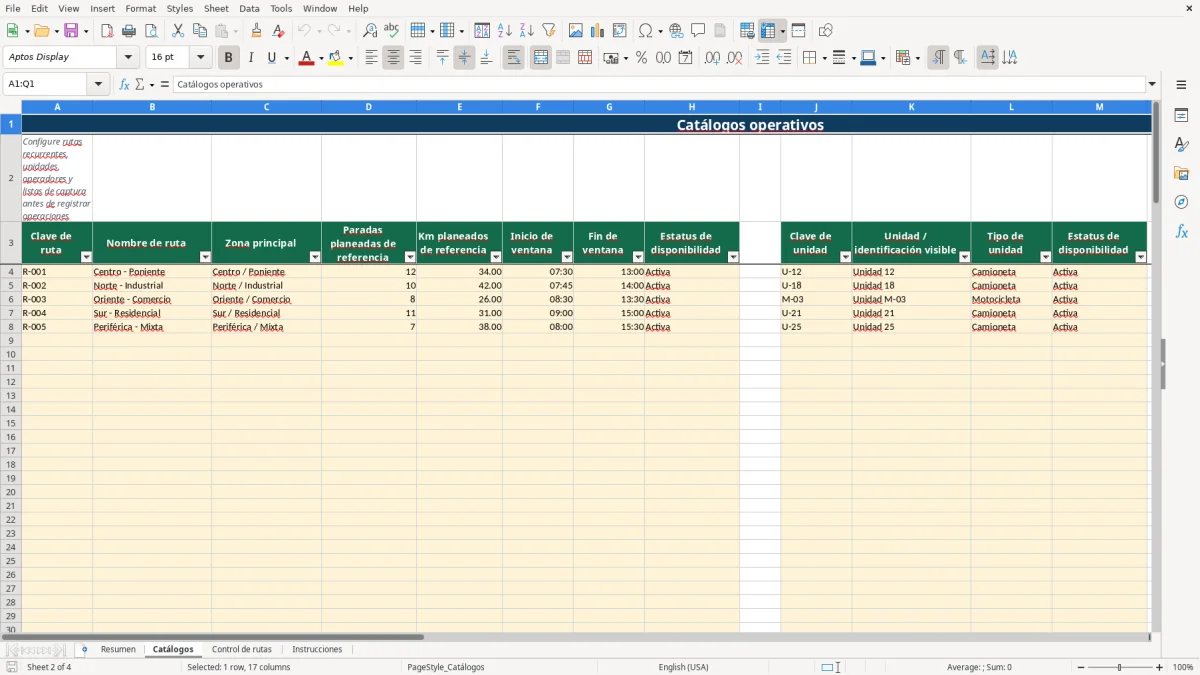Toggle Italic formatting
The height and width of the screenshot is (675, 1200).
tap(251, 58)
